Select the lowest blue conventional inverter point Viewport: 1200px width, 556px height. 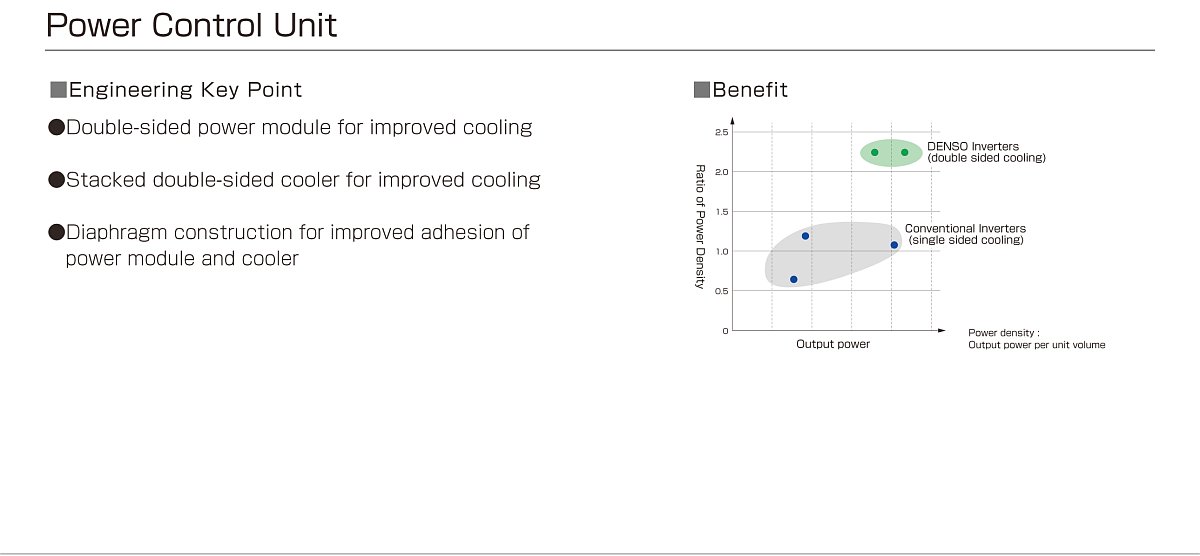click(x=793, y=279)
